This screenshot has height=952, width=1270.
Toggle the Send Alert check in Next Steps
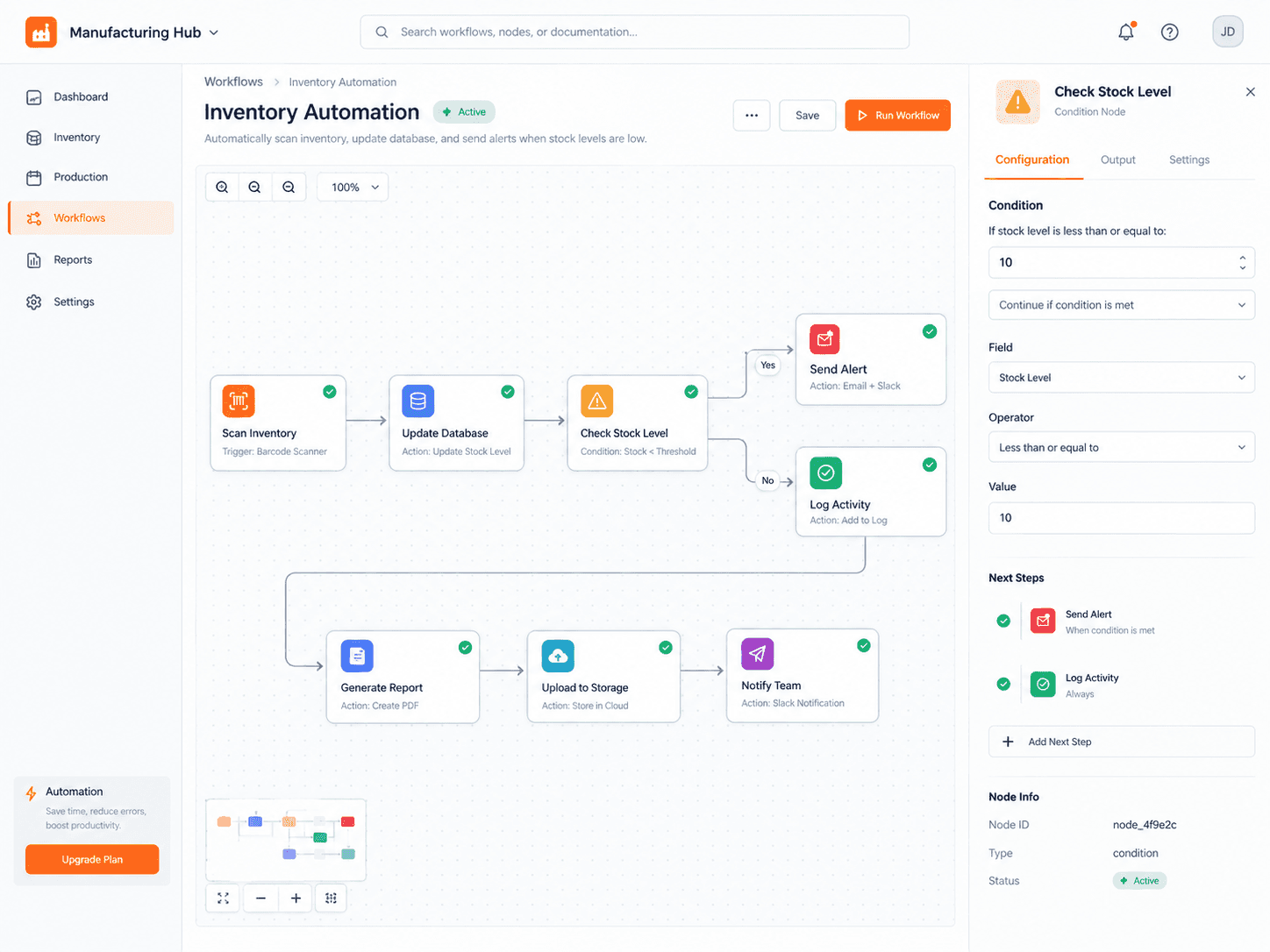[x=1003, y=621]
